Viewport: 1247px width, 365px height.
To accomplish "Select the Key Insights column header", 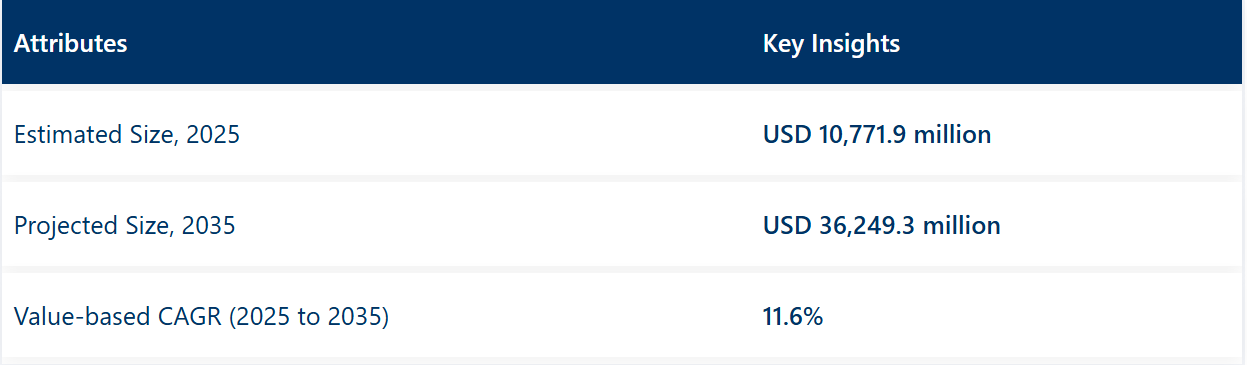I will 831,44.
